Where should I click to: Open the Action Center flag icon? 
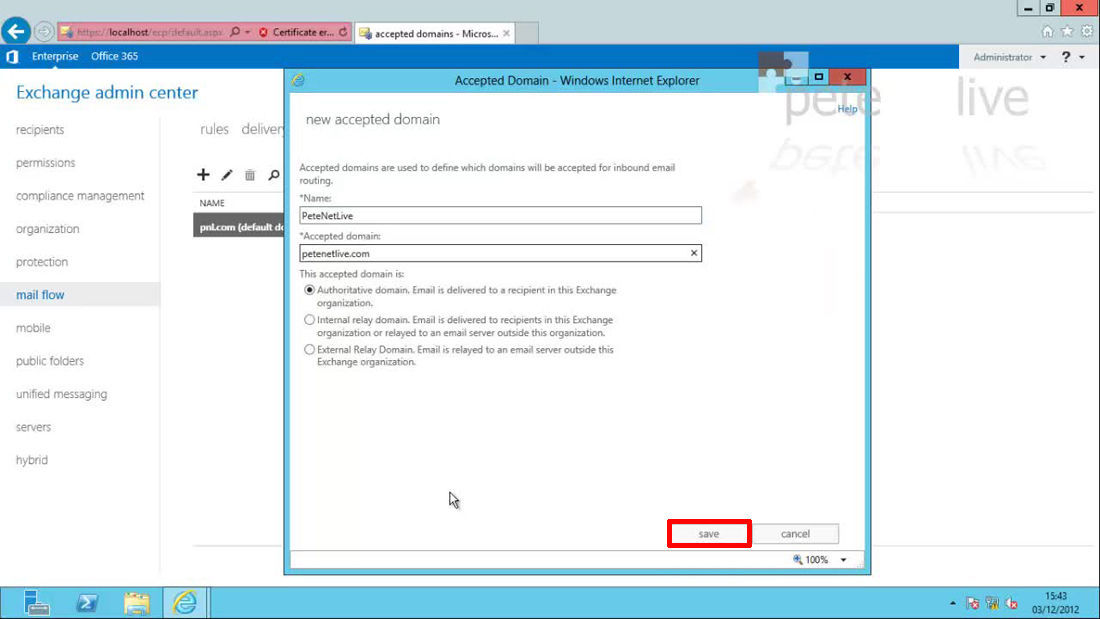[972, 603]
